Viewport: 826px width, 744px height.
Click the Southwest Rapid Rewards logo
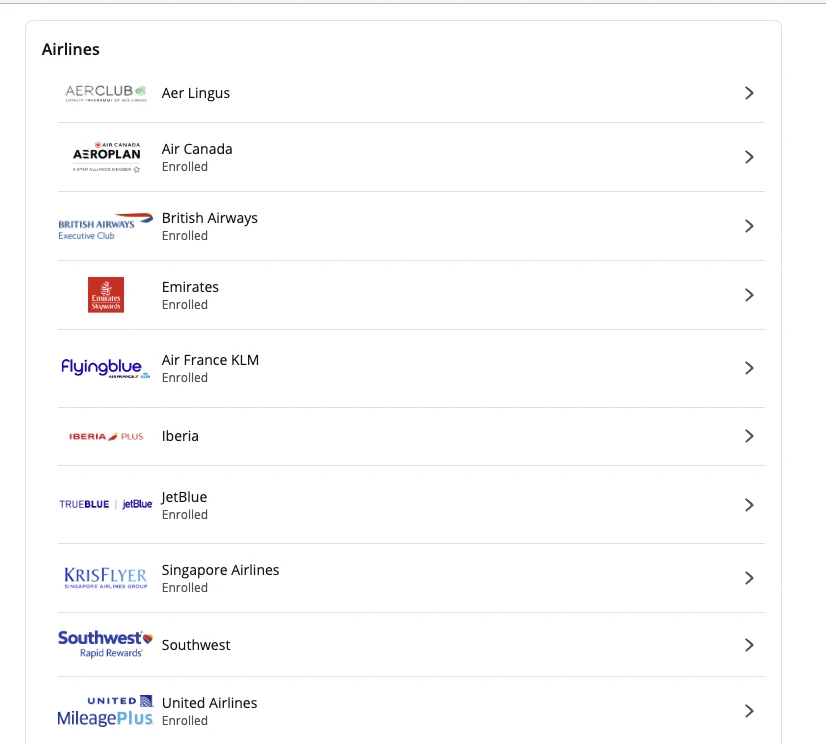[x=104, y=644]
